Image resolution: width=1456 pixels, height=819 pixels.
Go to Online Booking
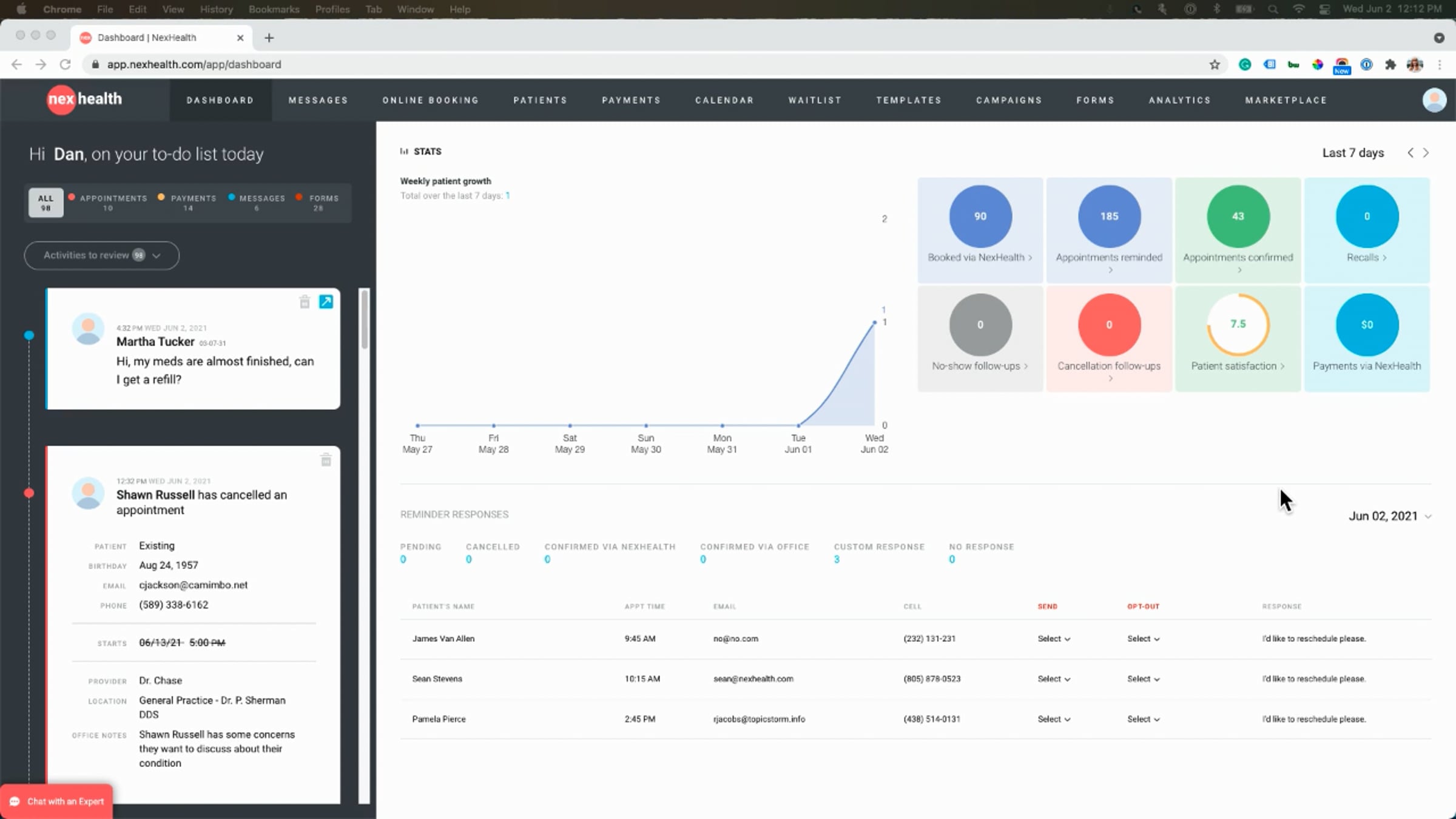click(x=431, y=100)
